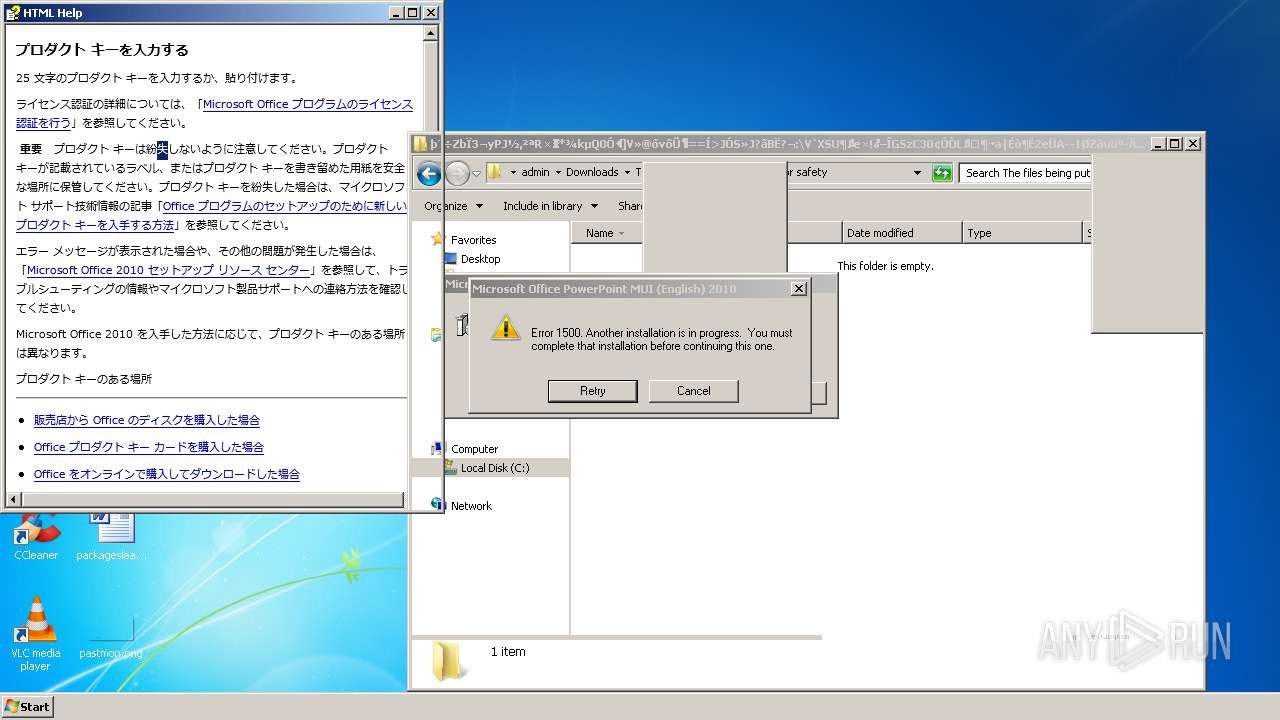Open the link about buying an Office disc at retail

pos(147,420)
